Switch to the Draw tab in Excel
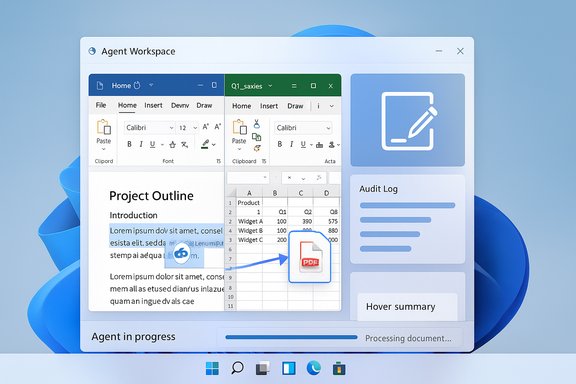The width and height of the screenshot is (576, 384). [295, 106]
